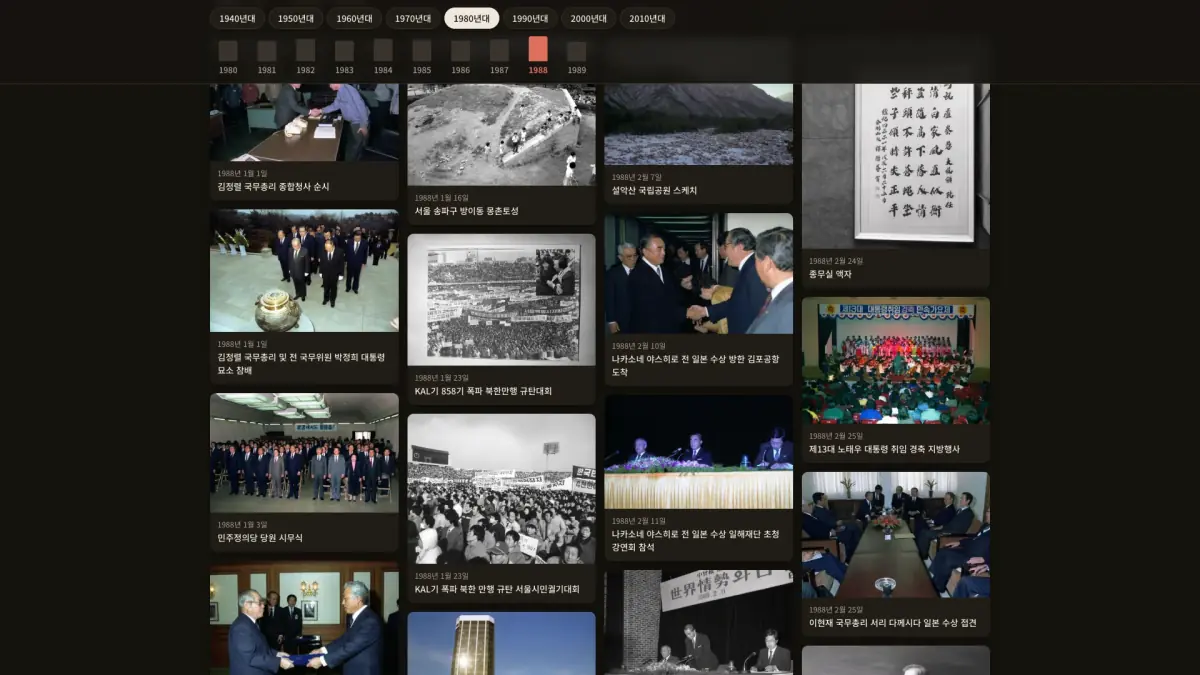The image size is (1200, 675).
Task: Pick year 1986 on the timeline
Action: coord(460,57)
